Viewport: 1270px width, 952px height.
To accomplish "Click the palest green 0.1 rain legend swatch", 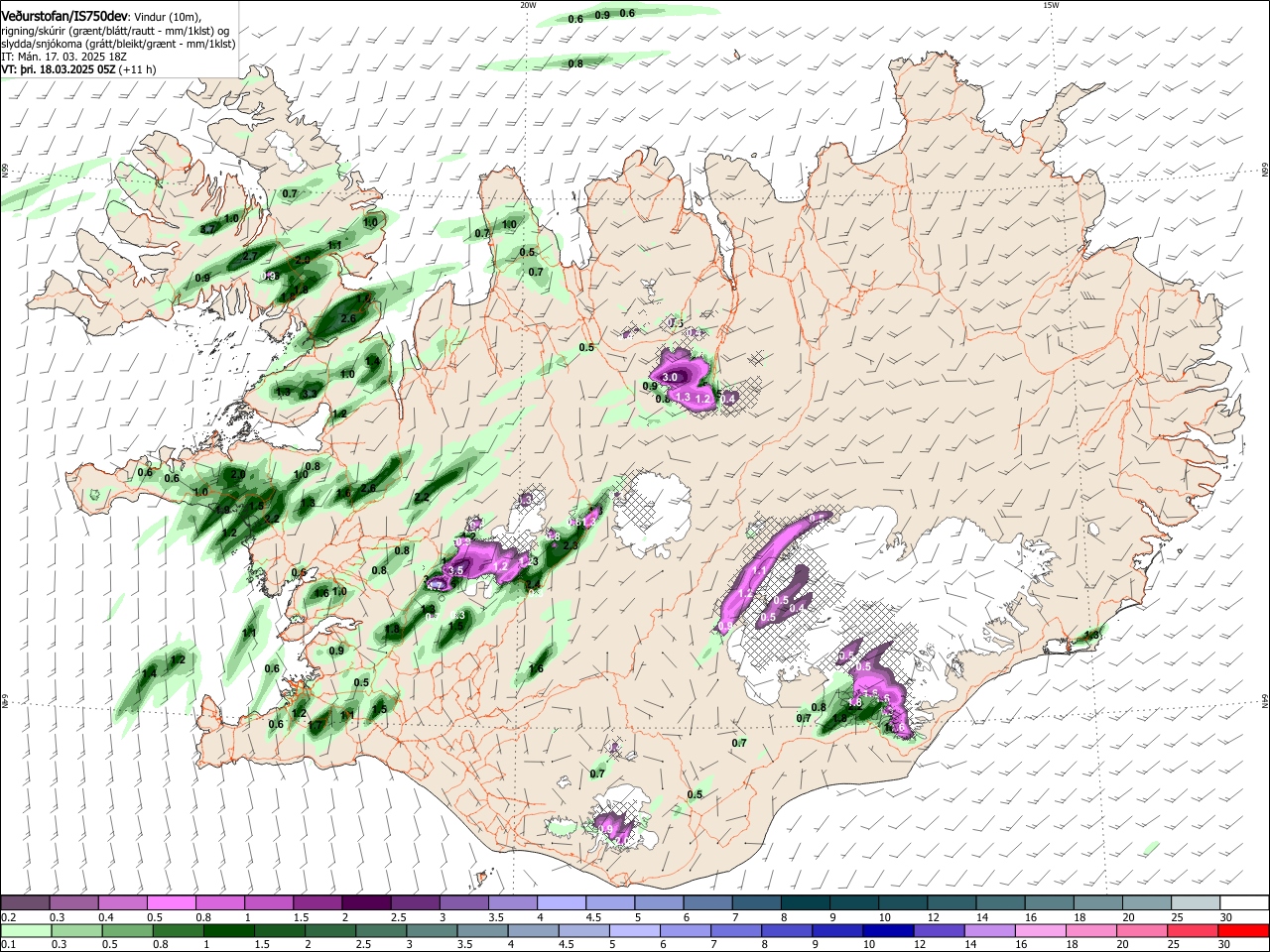I will 25,930.
